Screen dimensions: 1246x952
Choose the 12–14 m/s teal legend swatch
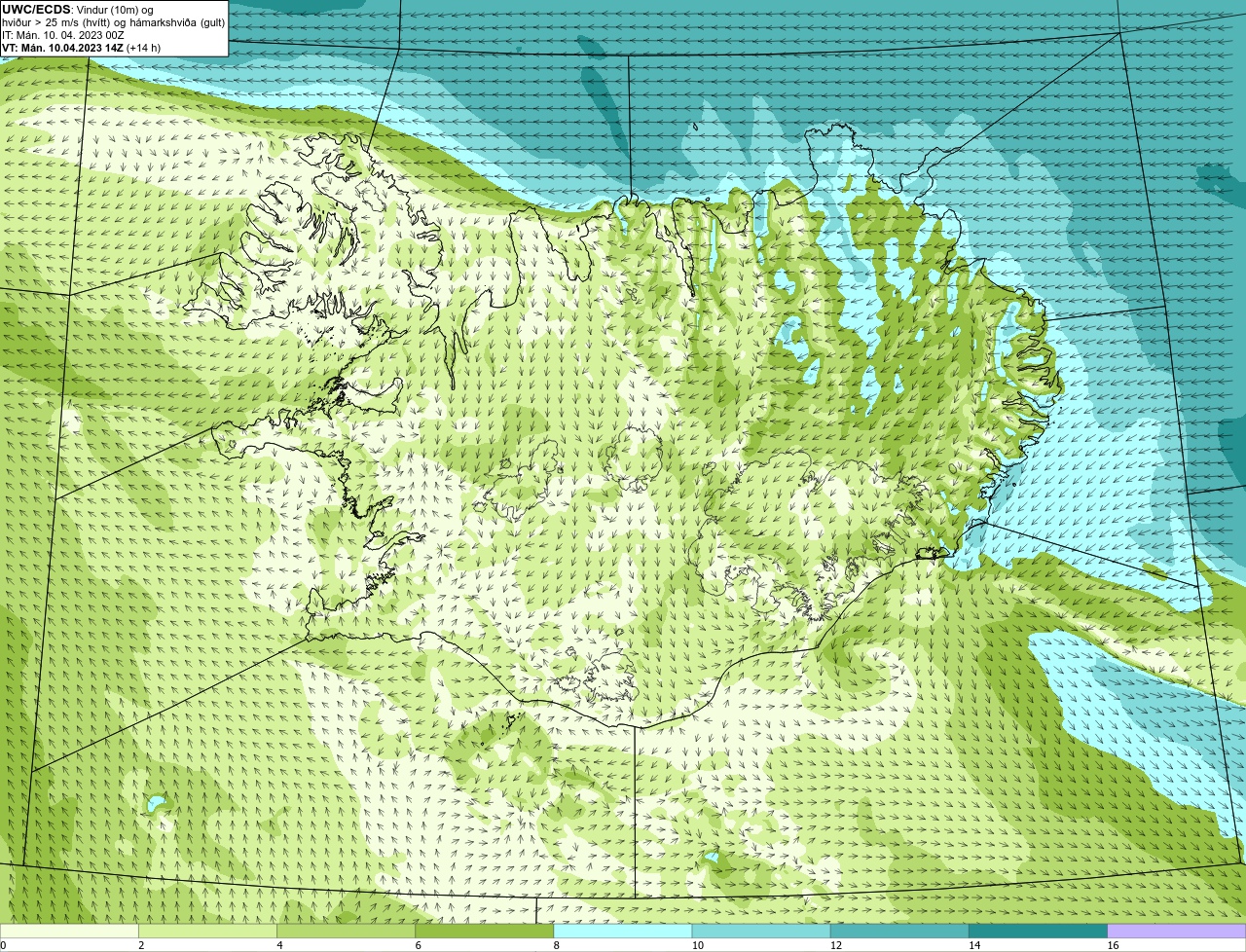click(899, 932)
